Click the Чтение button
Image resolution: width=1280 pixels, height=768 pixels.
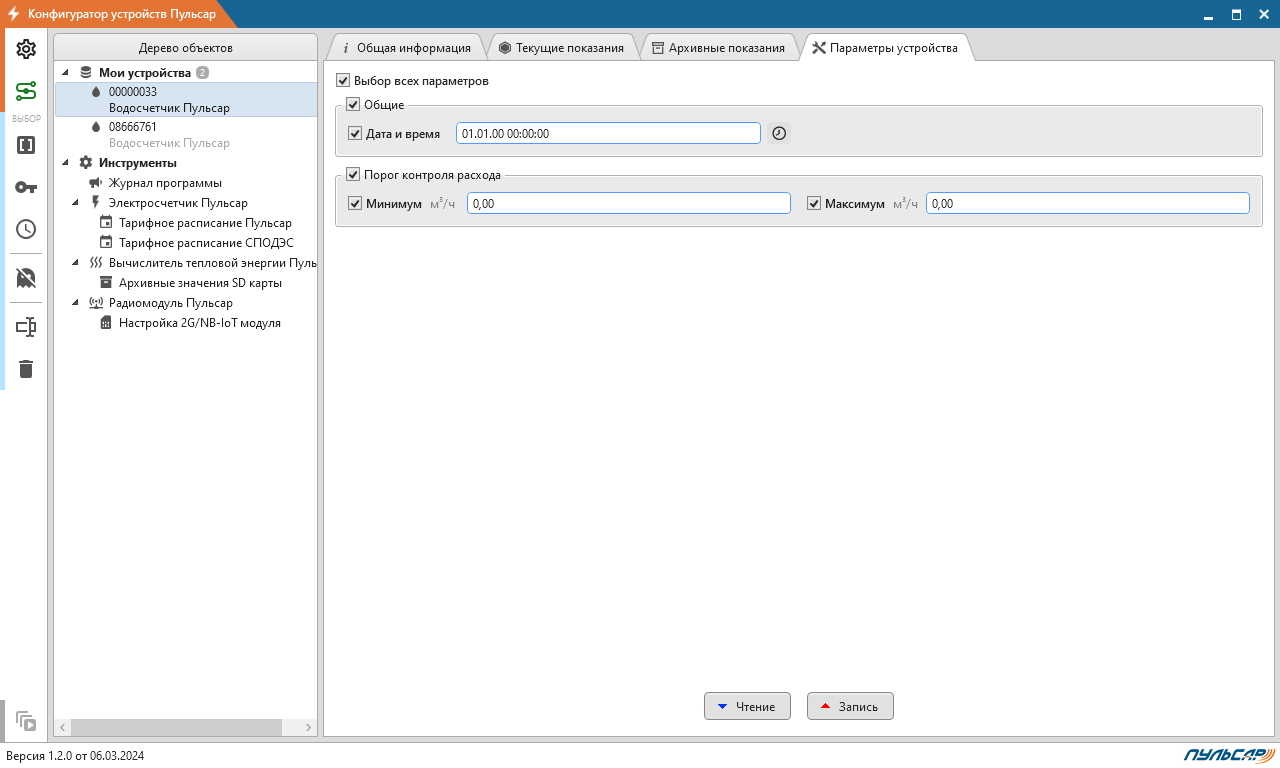click(x=747, y=706)
